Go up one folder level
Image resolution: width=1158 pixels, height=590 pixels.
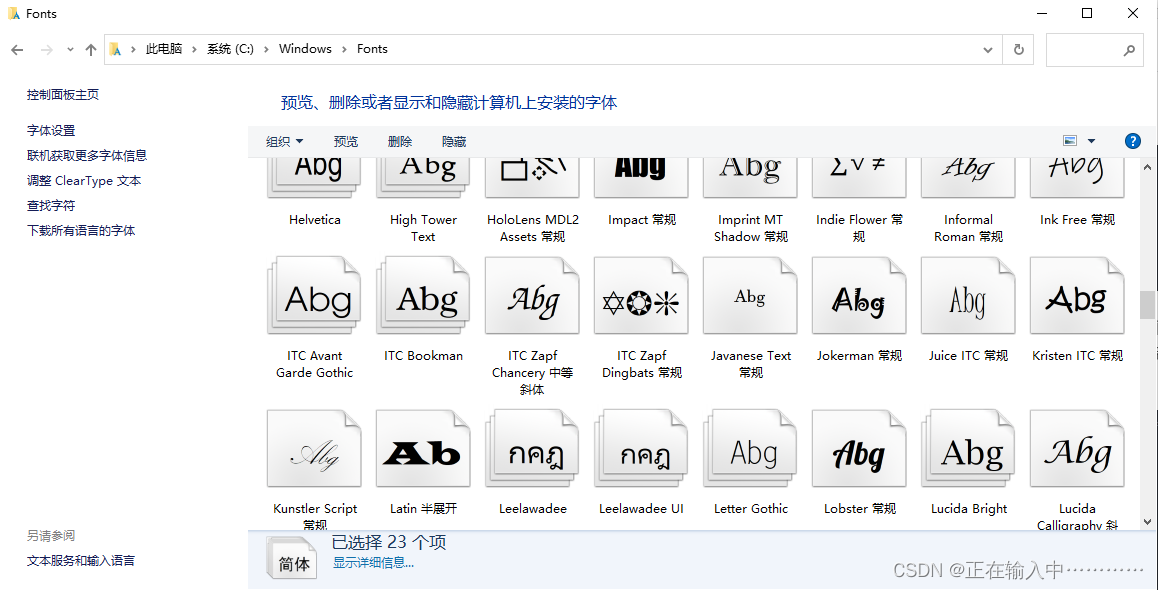pyautogui.click(x=91, y=49)
